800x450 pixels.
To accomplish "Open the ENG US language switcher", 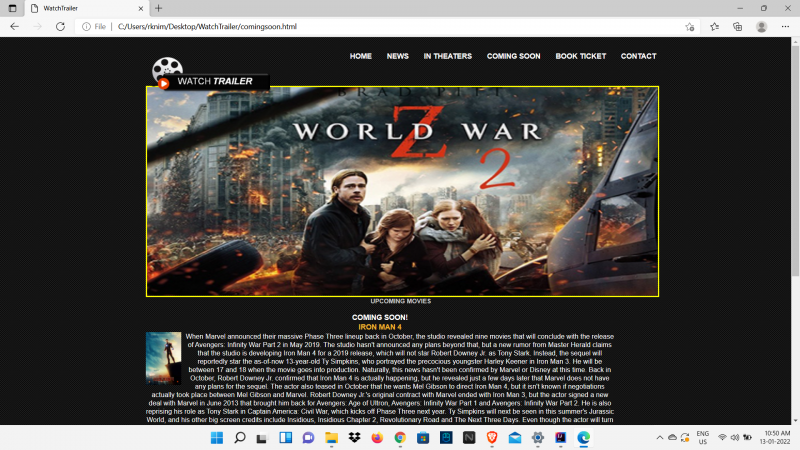I will [703, 438].
